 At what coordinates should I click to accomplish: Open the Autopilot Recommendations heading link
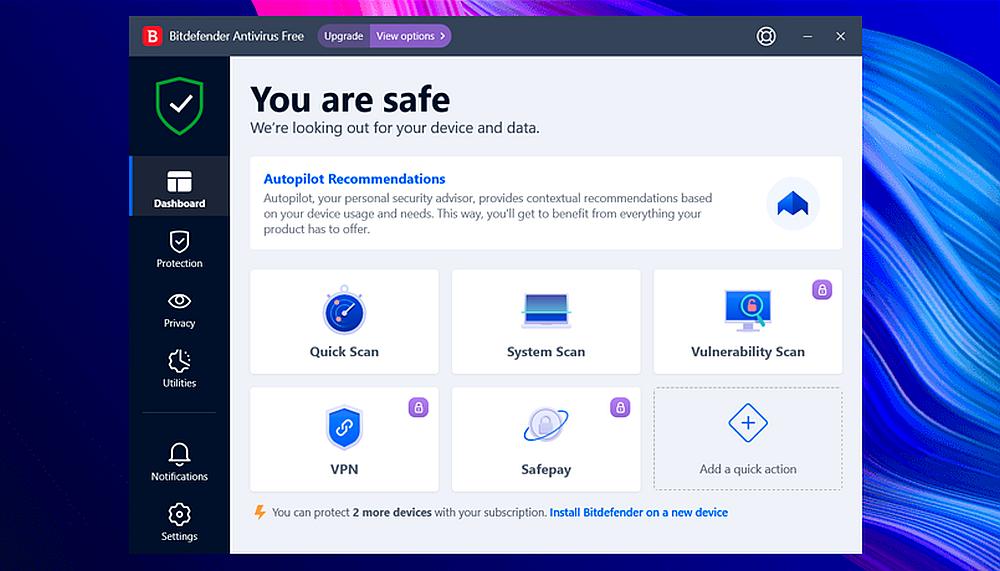(355, 179)
